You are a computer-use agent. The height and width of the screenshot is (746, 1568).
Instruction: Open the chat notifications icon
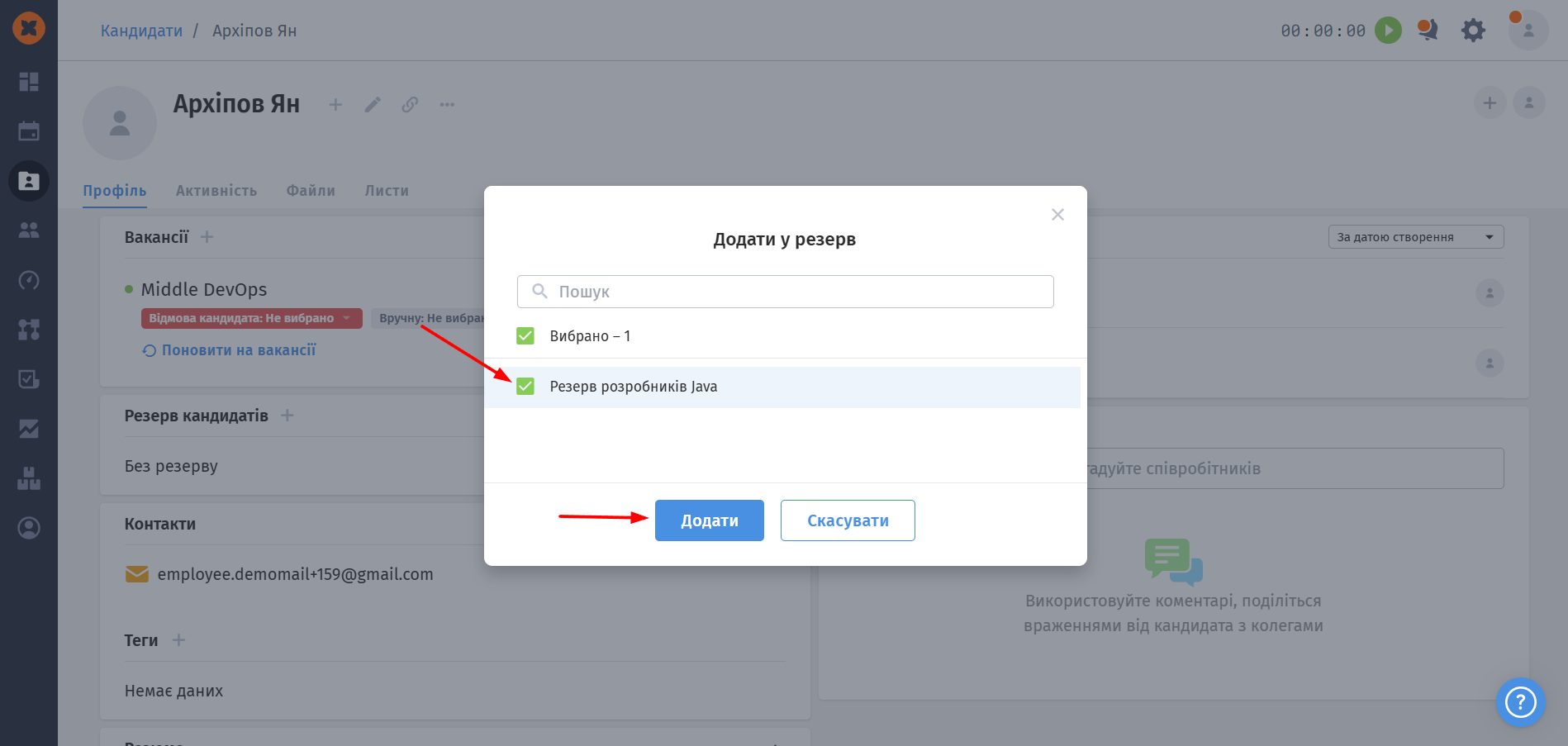coord(1428,31)
